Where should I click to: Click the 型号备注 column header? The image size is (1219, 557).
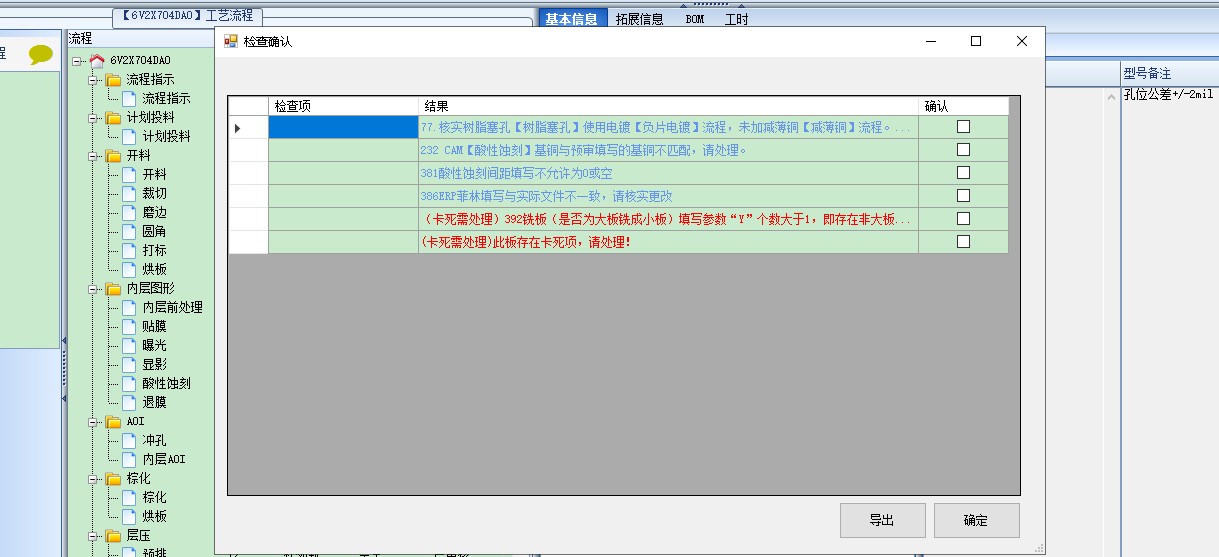click(1169, 74)
